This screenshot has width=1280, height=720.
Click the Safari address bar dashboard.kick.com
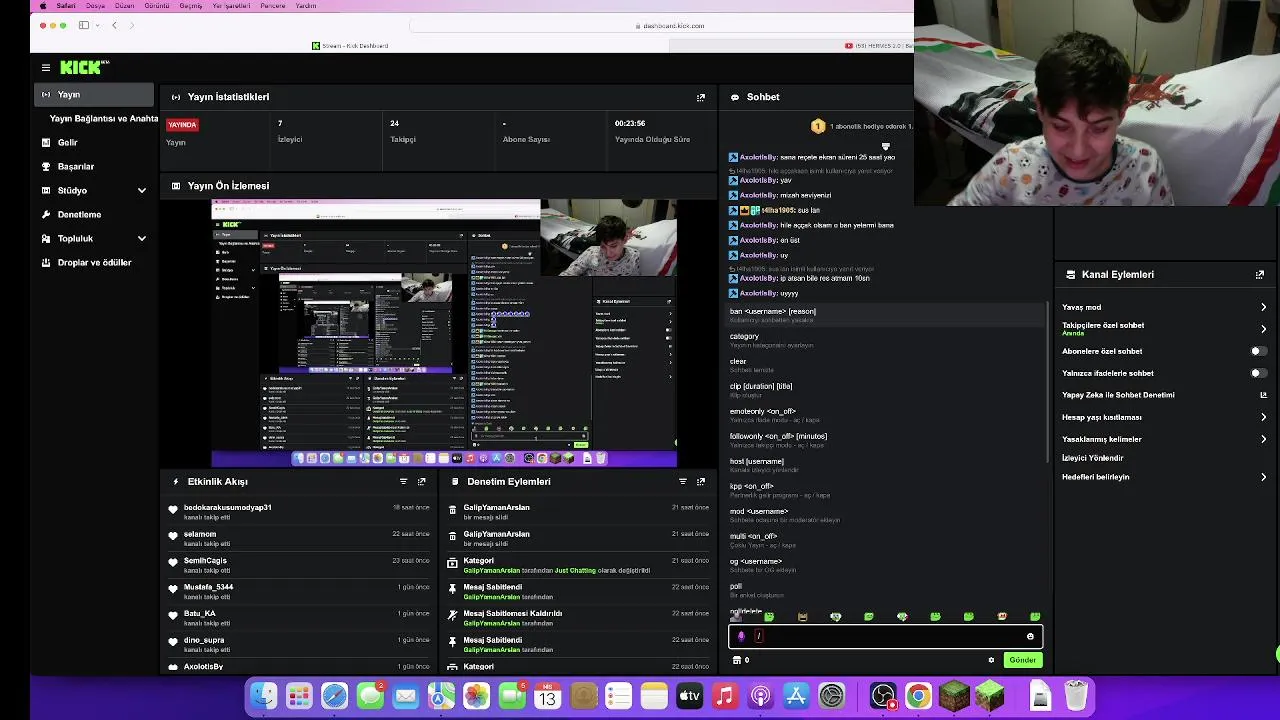pos(673,25)
